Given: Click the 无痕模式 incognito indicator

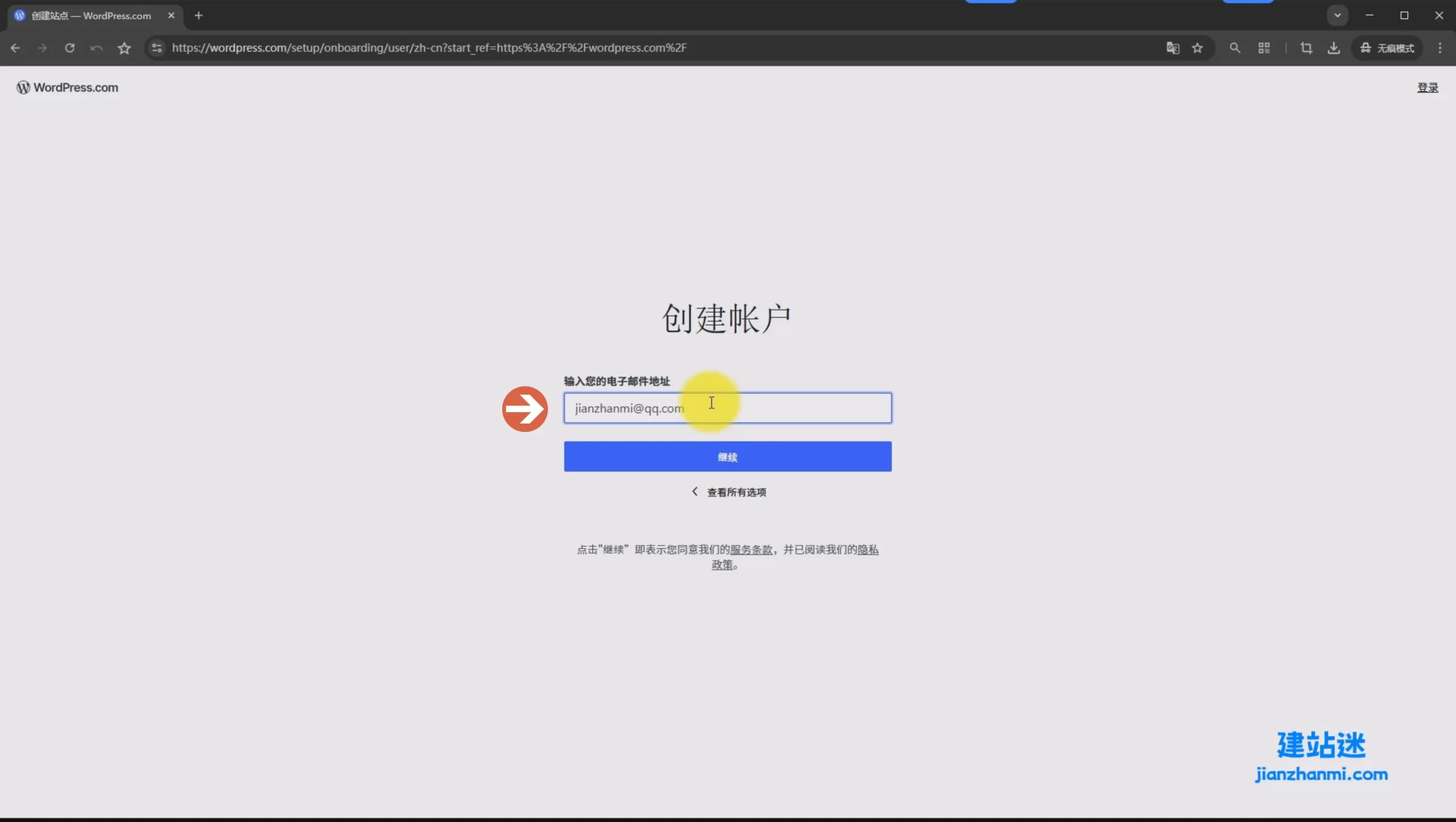Looking at the screenshot, I should pyautogui.click(x=1387, y=48).
